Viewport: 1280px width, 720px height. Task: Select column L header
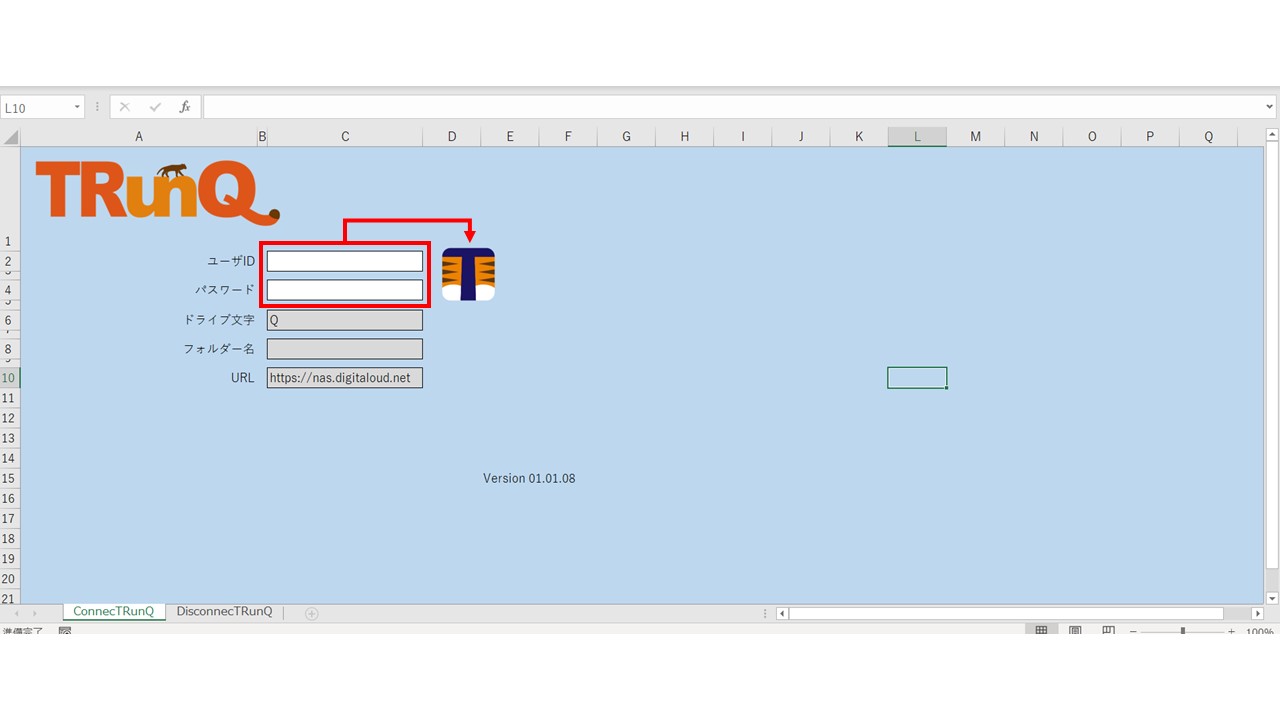tap(917, 137)
